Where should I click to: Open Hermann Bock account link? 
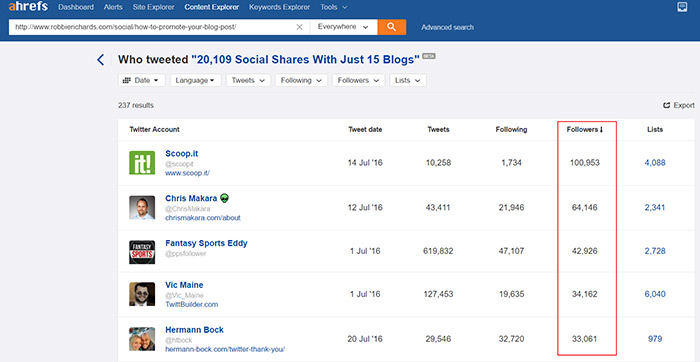point(194,330)
